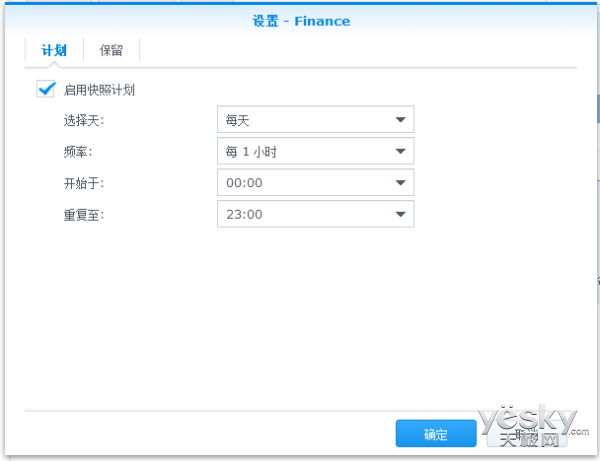Click the 频率 field label
600x461 pixels.
click(x=77, y=152)
